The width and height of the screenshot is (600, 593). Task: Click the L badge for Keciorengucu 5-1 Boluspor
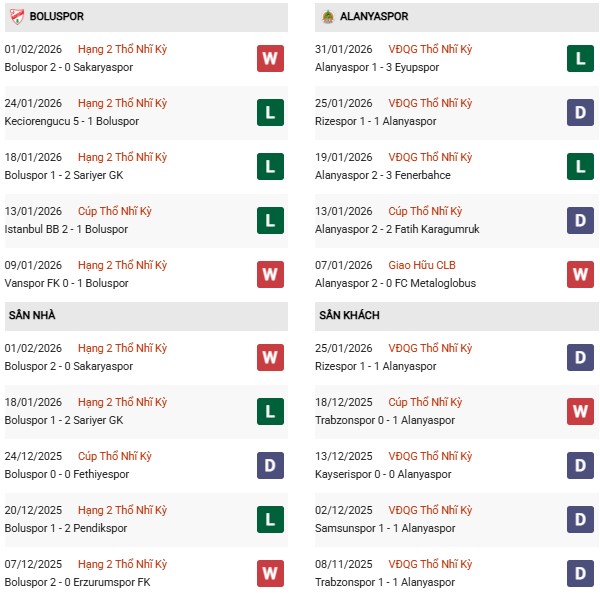[270, 112]
